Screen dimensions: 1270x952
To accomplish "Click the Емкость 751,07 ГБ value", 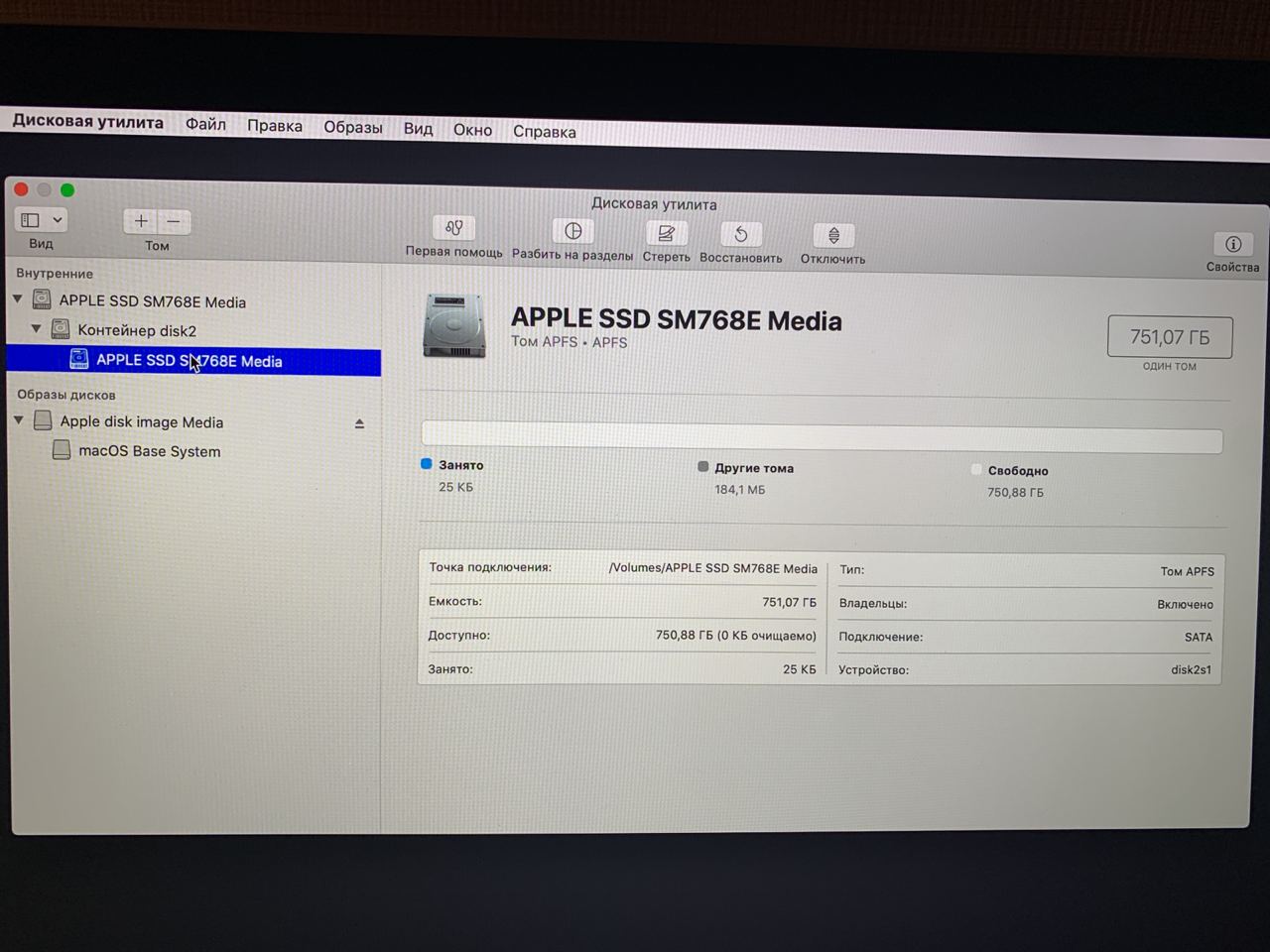I will tap(789, 602).
